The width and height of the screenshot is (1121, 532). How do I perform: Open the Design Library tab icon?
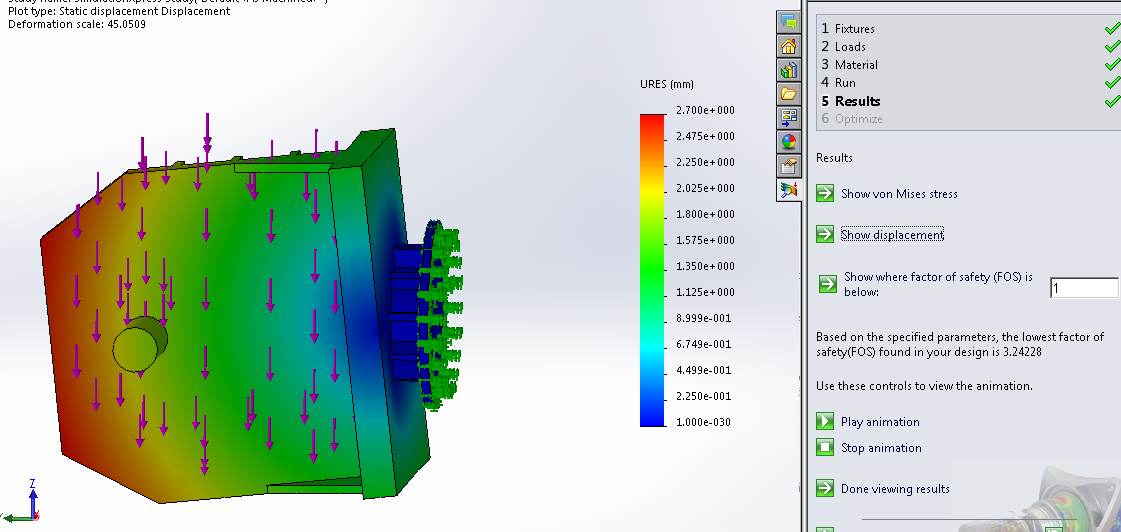[789, 70]
